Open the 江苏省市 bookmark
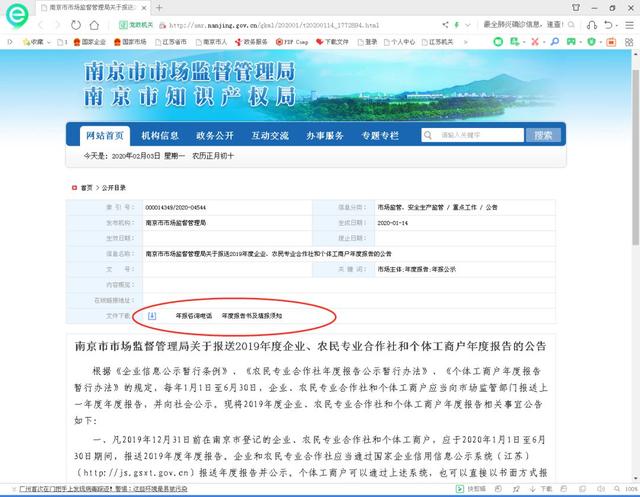Screen dimensions: 640x497 point(171,42)
